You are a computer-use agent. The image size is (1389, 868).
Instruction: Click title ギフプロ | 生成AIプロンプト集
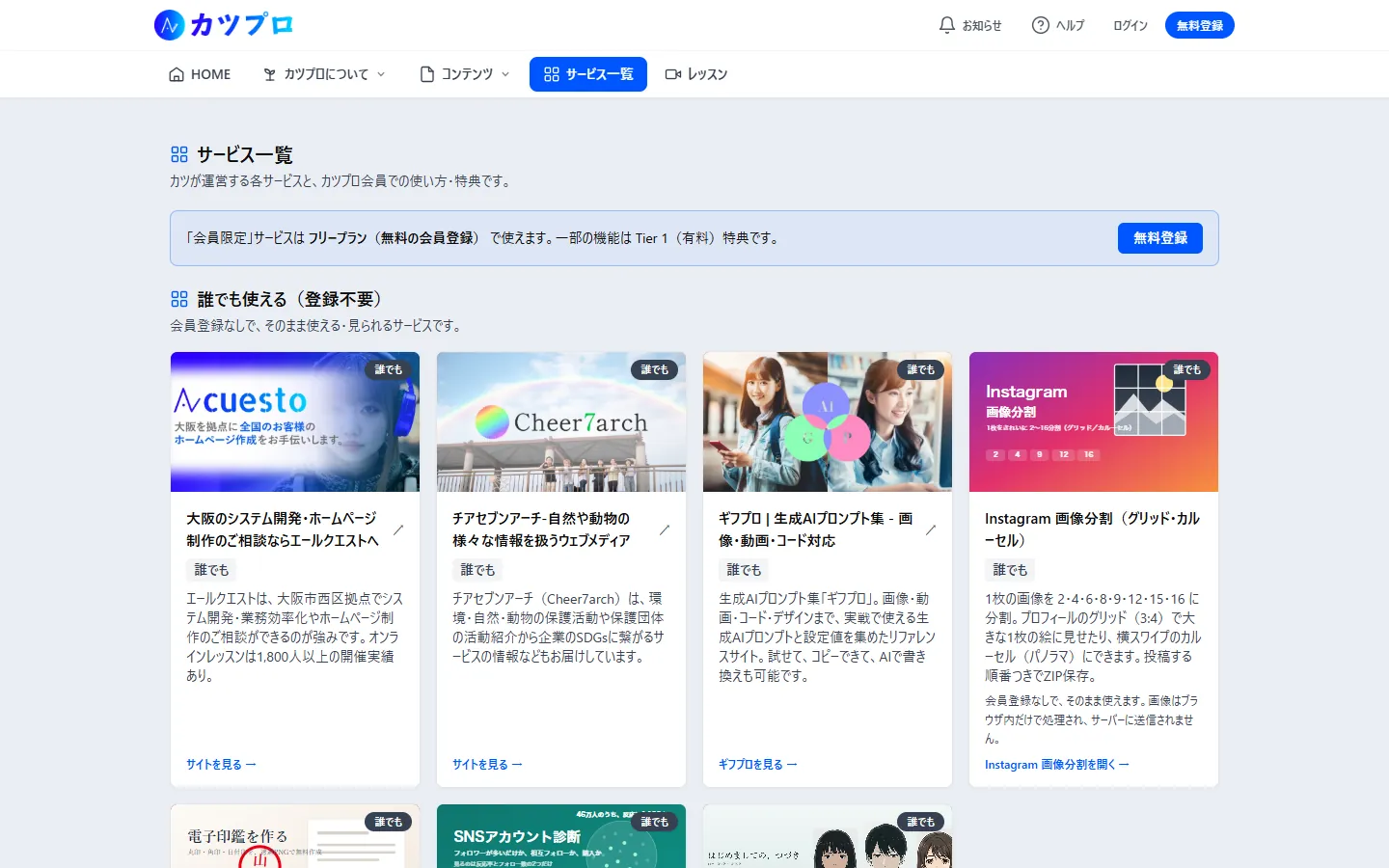(x=816, y=529)
